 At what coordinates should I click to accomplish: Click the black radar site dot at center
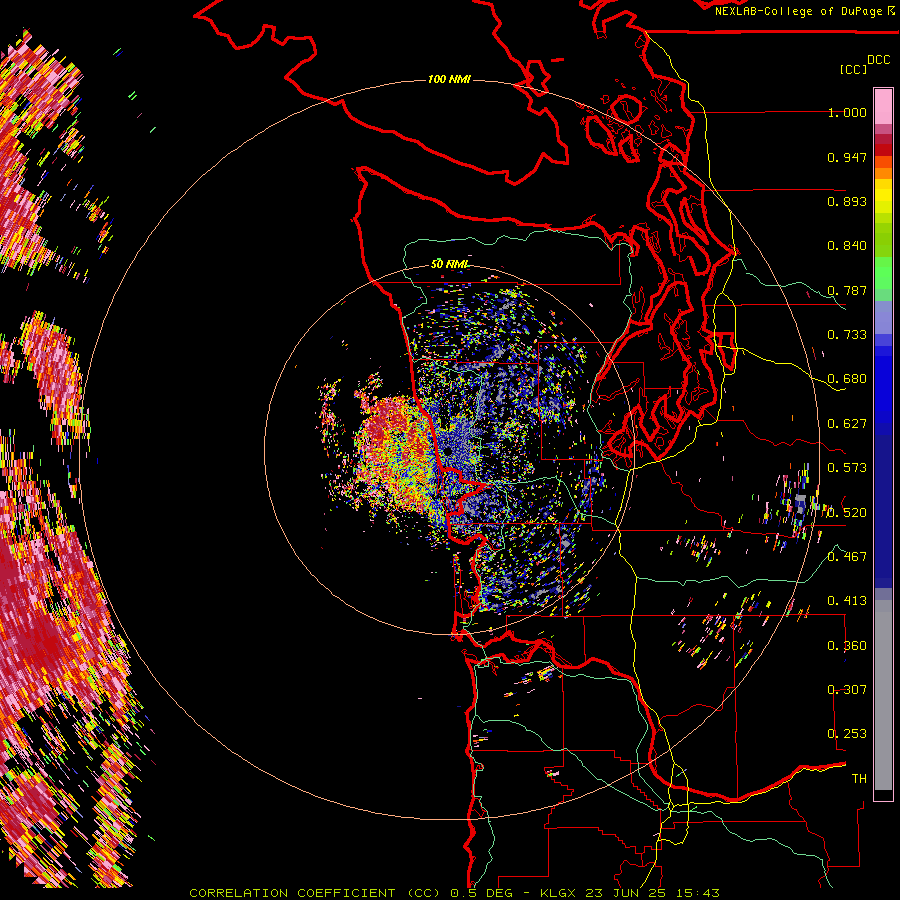pyautogui.click(x=447, y=452)
